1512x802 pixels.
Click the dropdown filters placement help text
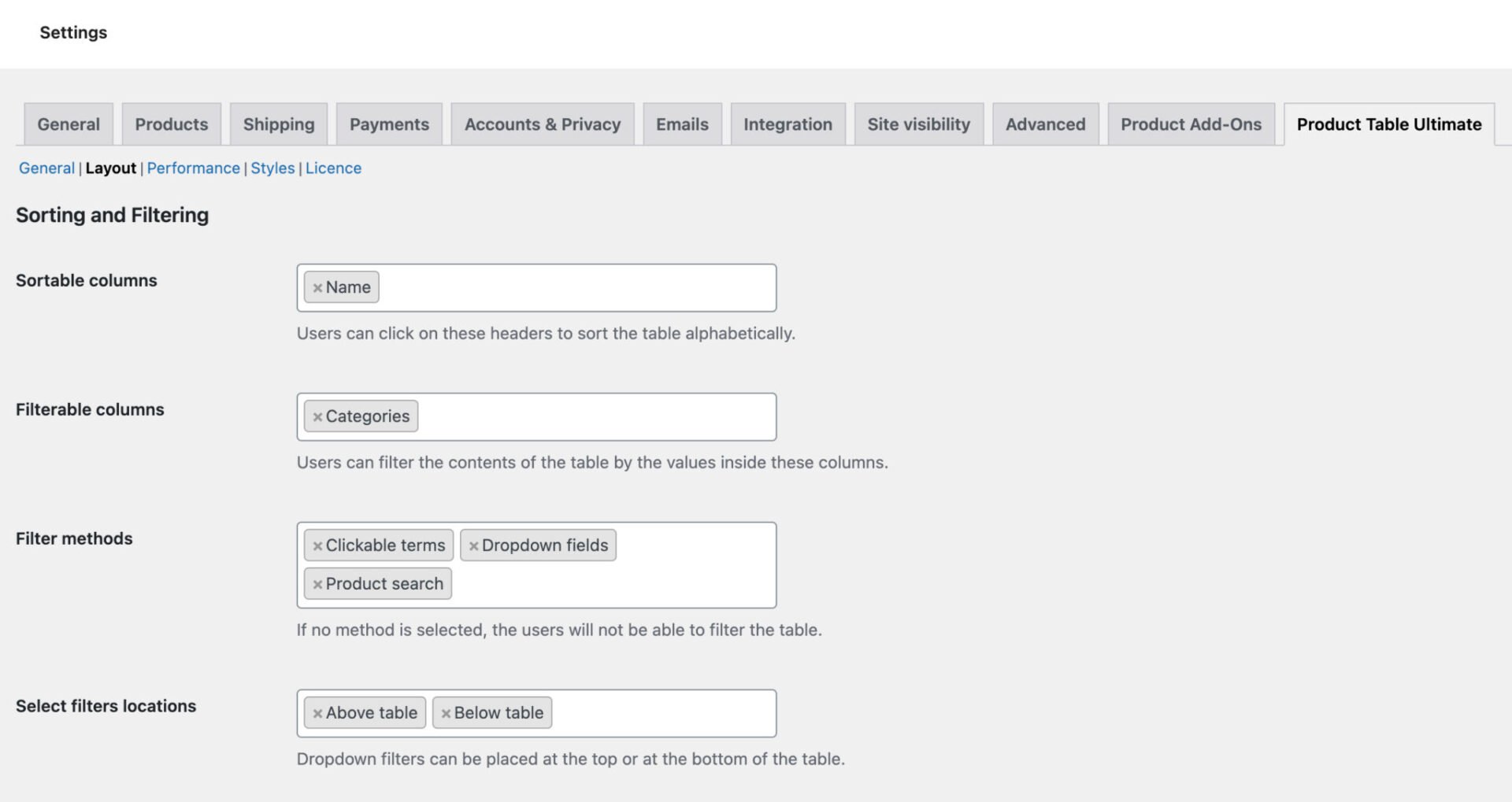[571, 759]
